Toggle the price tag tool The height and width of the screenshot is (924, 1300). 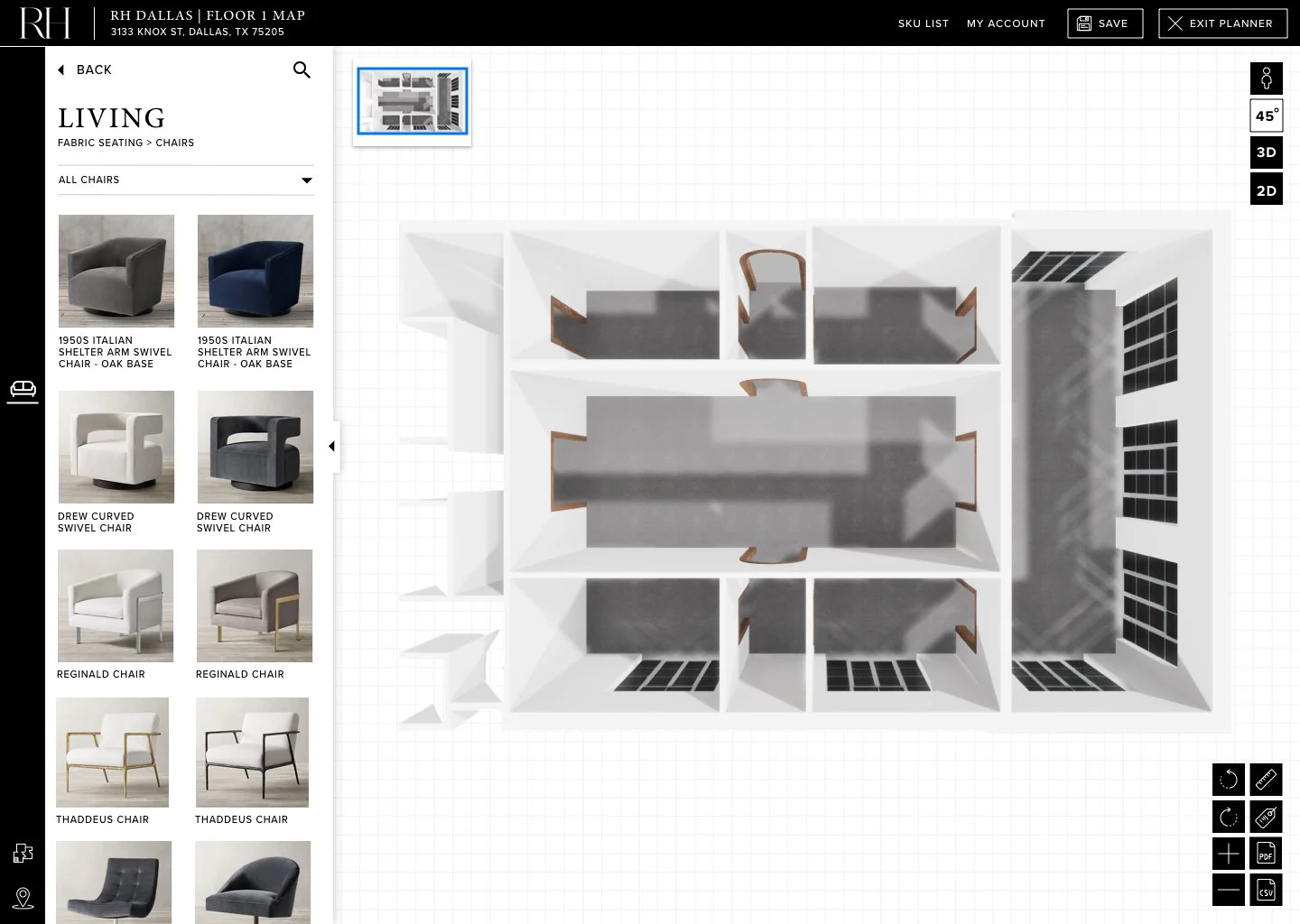[1267, 817]
